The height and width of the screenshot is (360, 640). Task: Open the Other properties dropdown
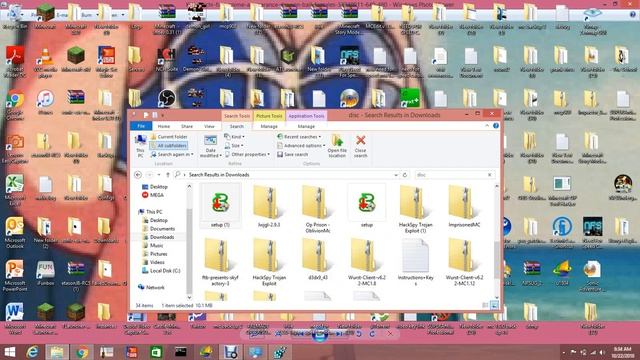click(247, 154)
